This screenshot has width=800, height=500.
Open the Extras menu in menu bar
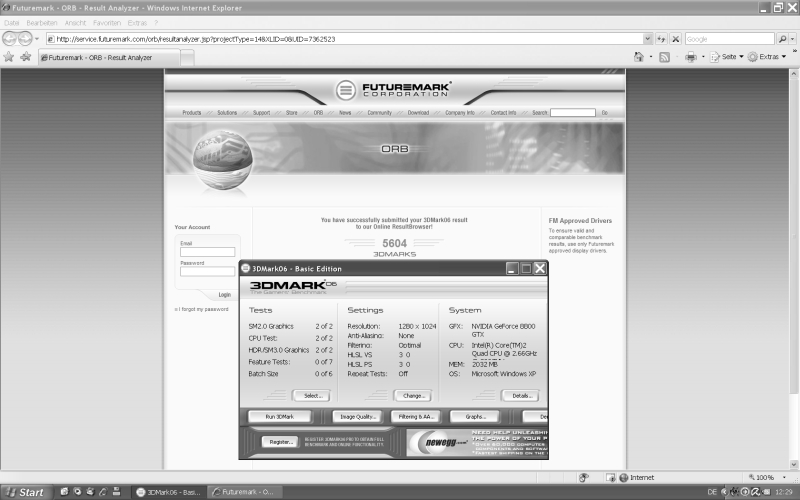pos(137,23)
